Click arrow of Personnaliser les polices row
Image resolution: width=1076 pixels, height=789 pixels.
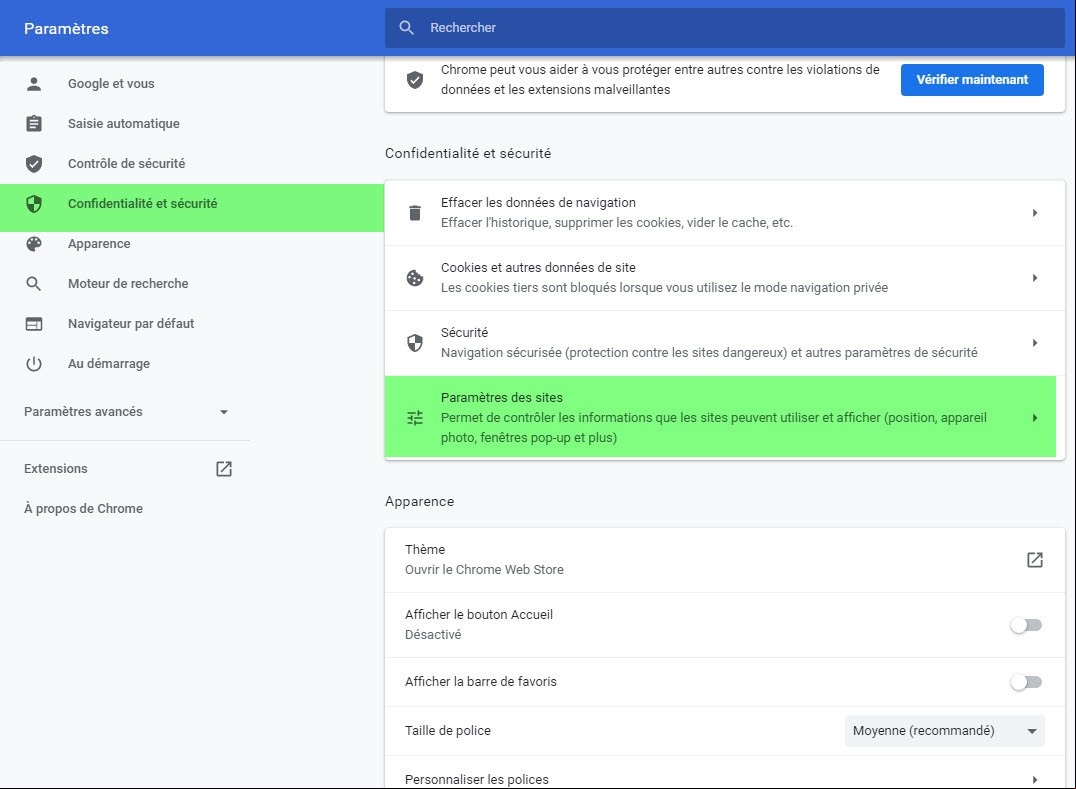[1035, 779]
